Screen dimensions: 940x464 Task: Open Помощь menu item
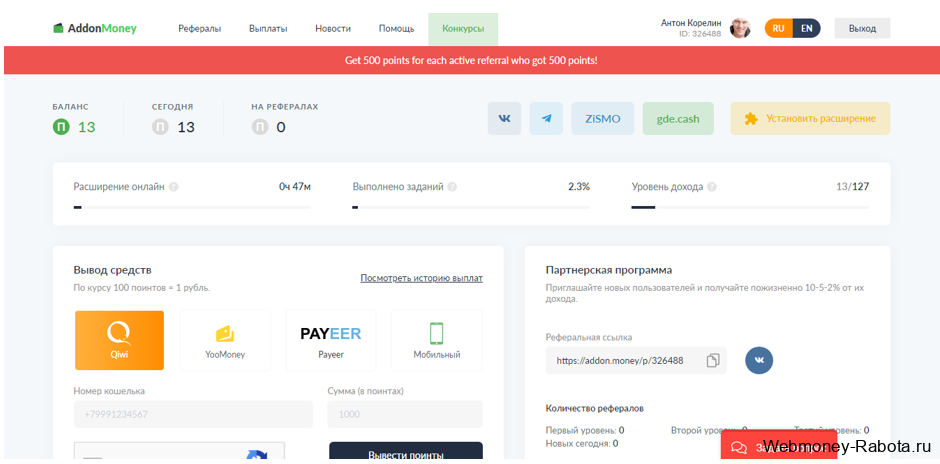tap(396, 28)
